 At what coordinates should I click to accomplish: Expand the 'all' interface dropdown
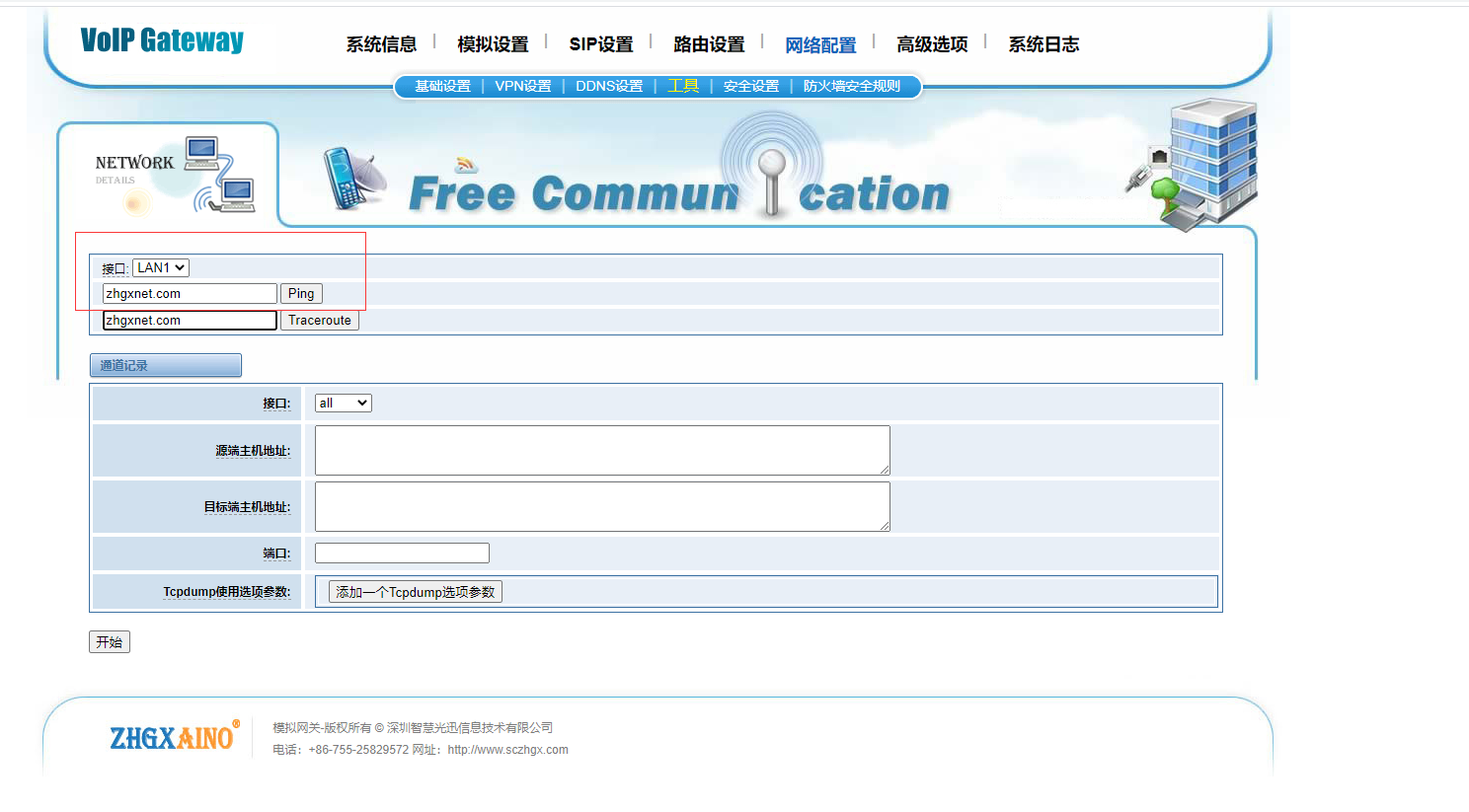(x=343, y=403)
